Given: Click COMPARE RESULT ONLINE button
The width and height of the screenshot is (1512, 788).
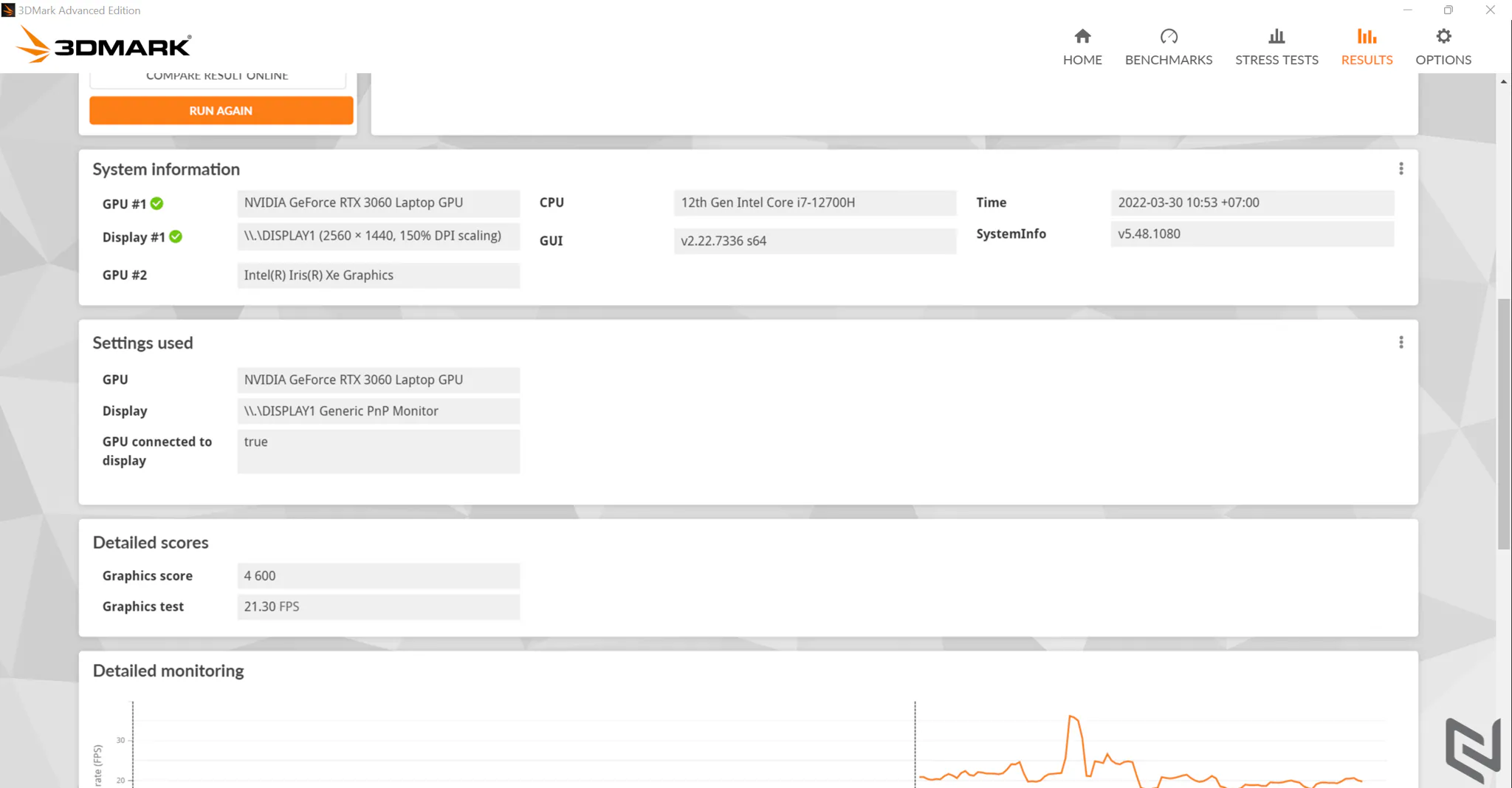Looking at the screenshot, I should [217, 77].
